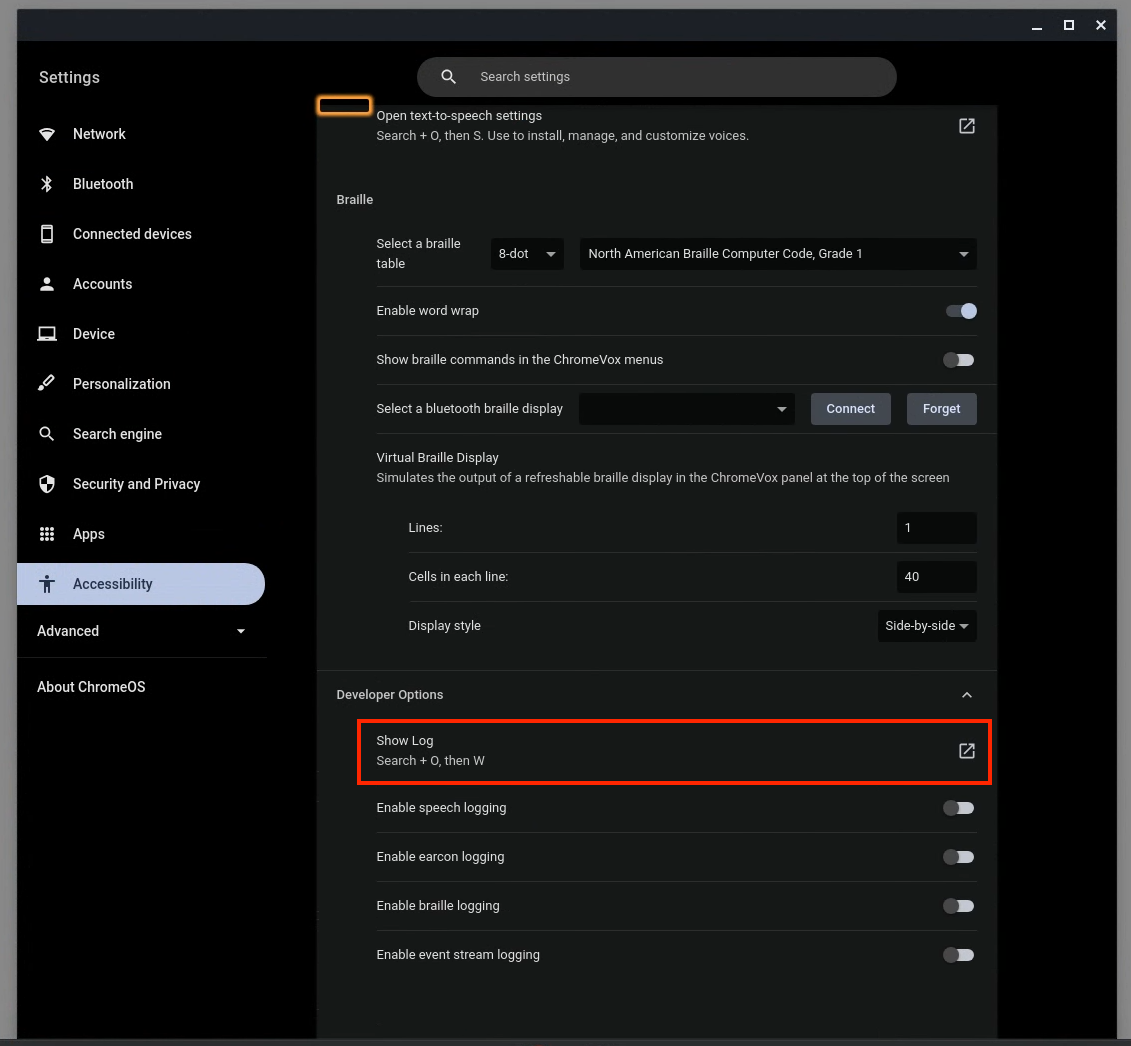Open the 8-dot braille type dropdown

[527, 254]
